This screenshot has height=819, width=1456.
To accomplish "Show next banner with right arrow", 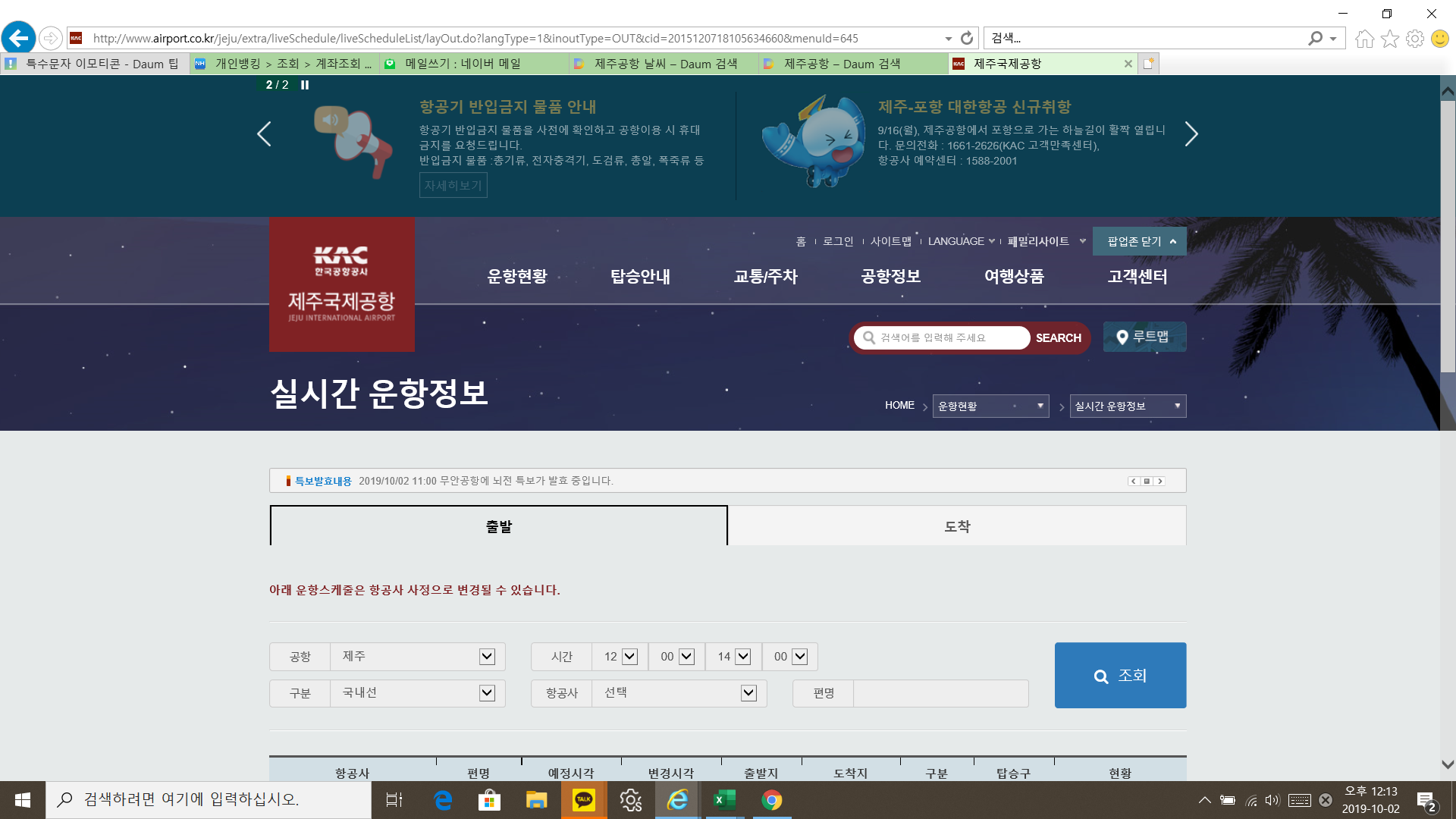I will (1191, 134).
